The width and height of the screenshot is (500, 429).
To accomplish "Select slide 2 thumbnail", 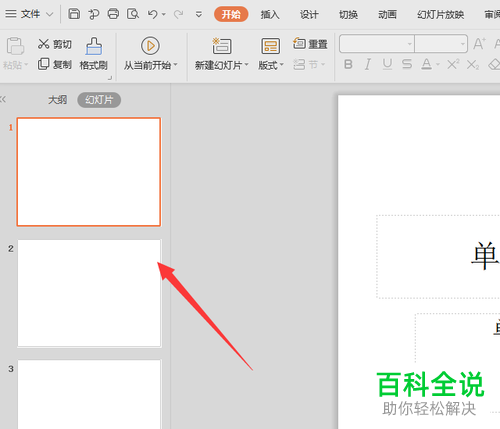I will pos(89,293).
